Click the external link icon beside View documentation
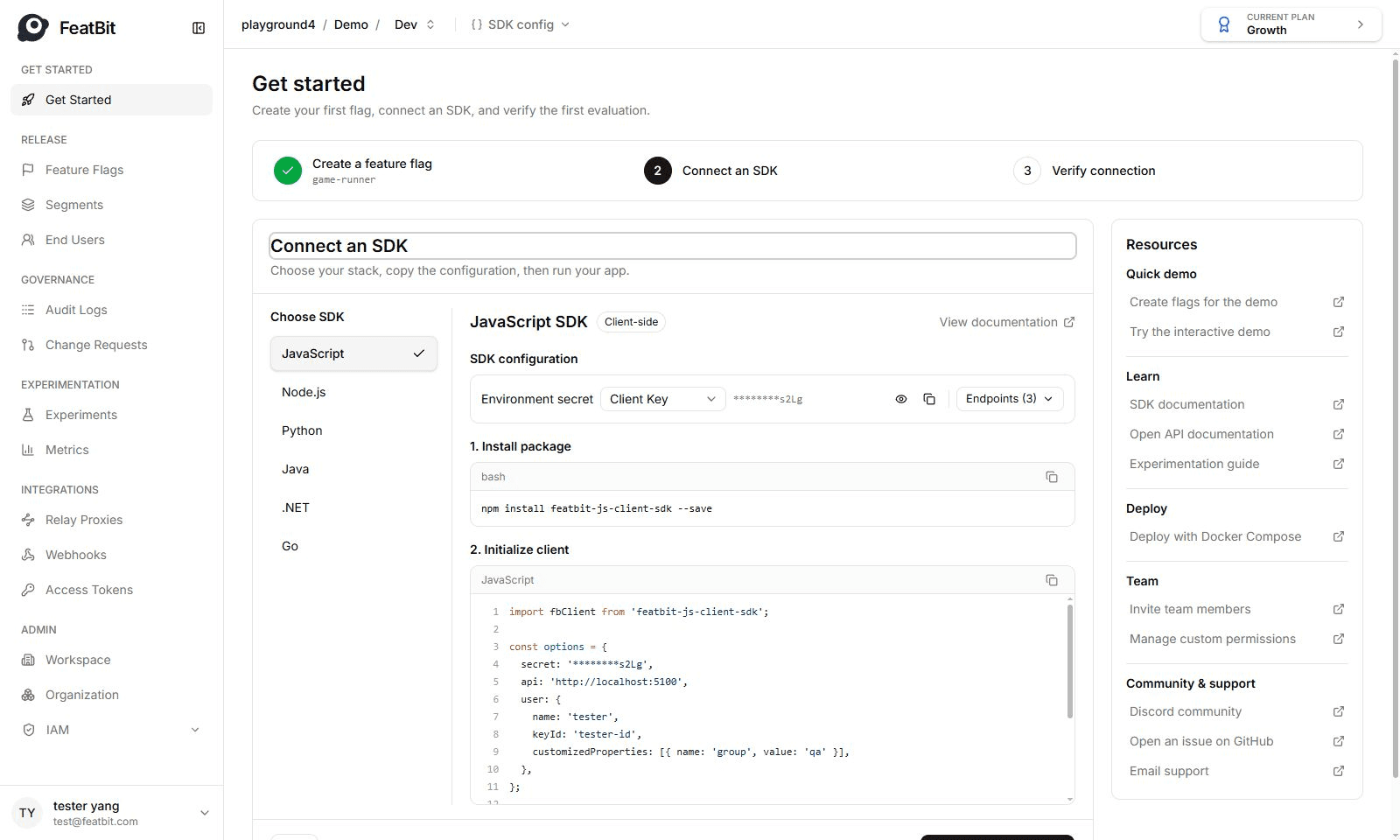Viewport: 1400px width, 840px height. (1069, 322)
